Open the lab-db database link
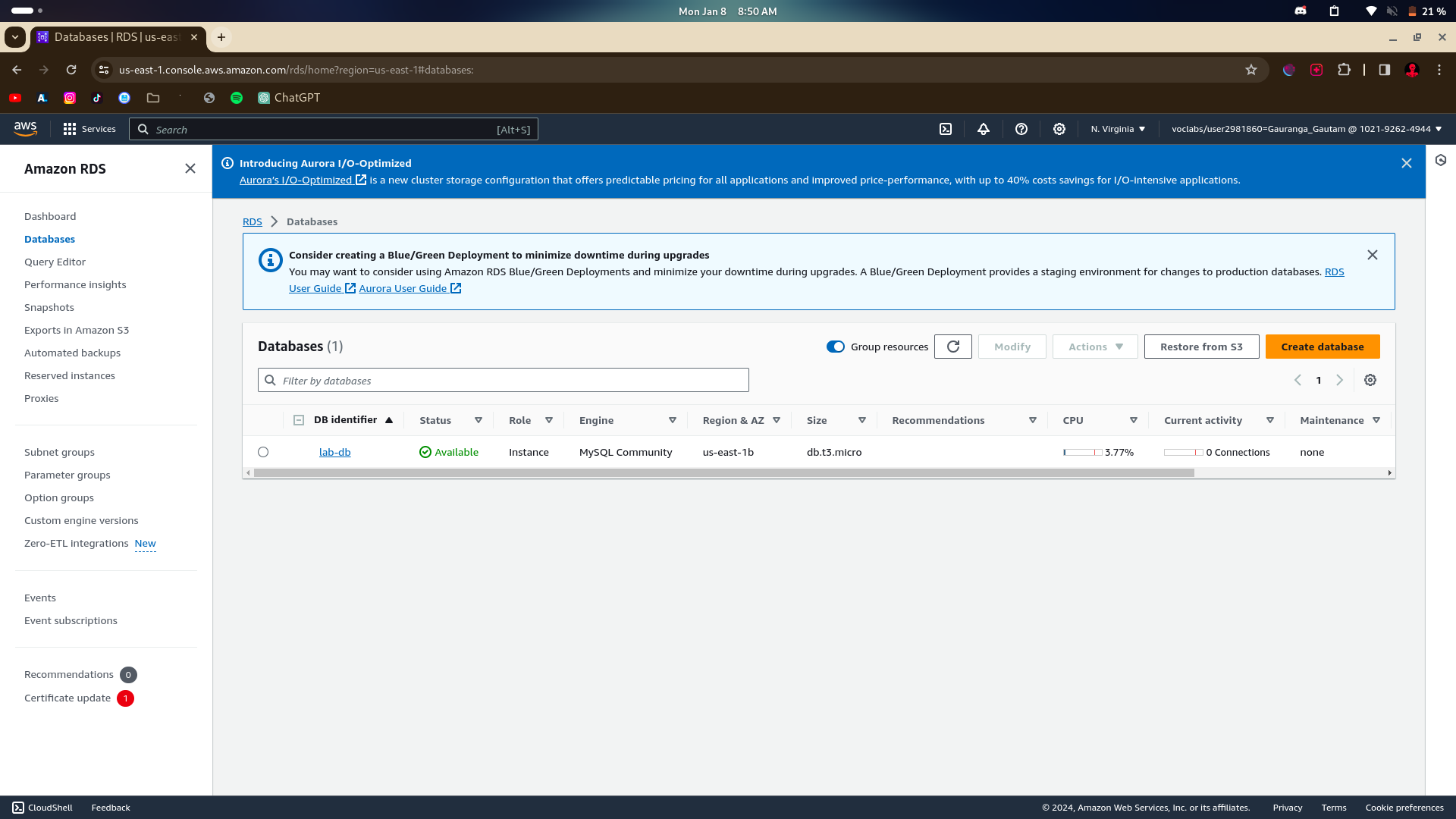Image resolution: width=1456 pixels, height=819 pixels. pos(334,452)
